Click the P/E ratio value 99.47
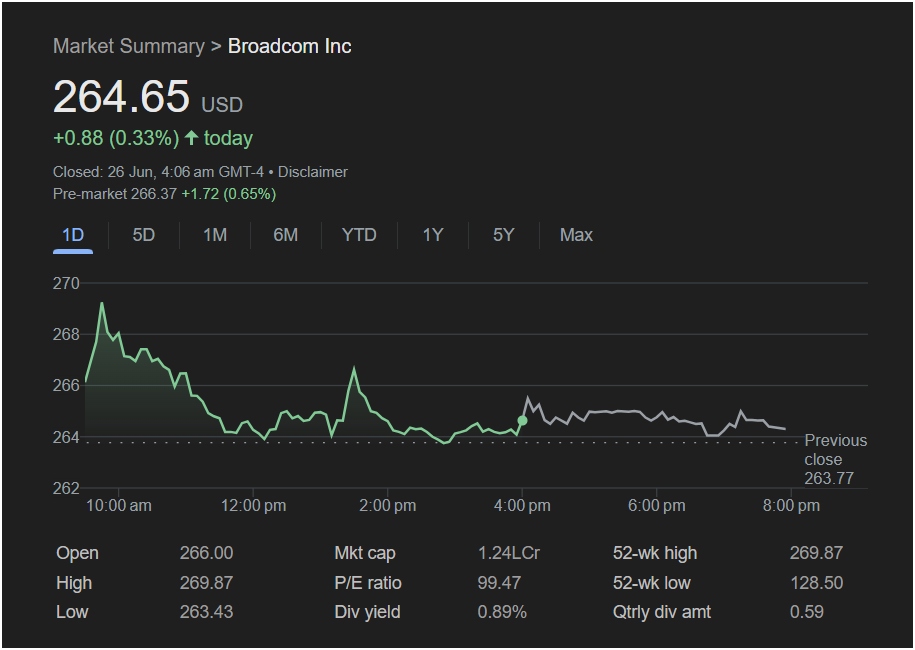915x650 pixels. [x=499, y=583]
